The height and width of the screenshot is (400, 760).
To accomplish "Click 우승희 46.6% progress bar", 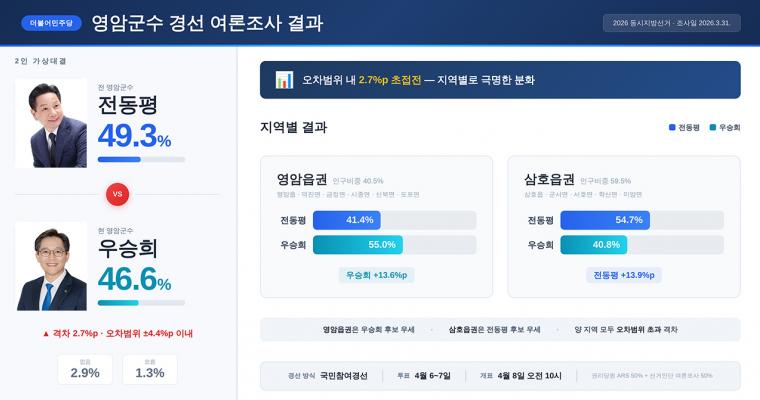I will click(141, 302).
